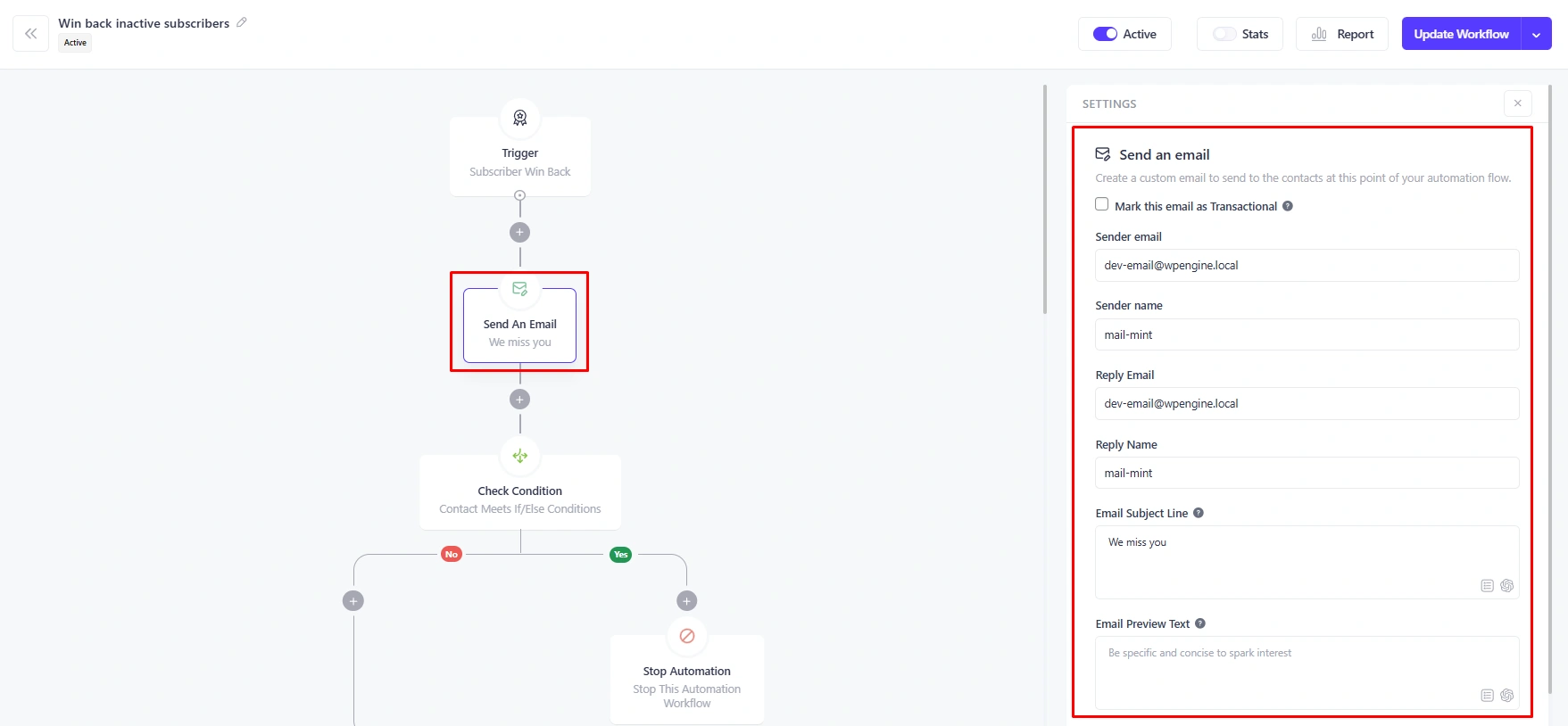Click the settings panel vertical scrollbar

click(x=1550, y=388)
